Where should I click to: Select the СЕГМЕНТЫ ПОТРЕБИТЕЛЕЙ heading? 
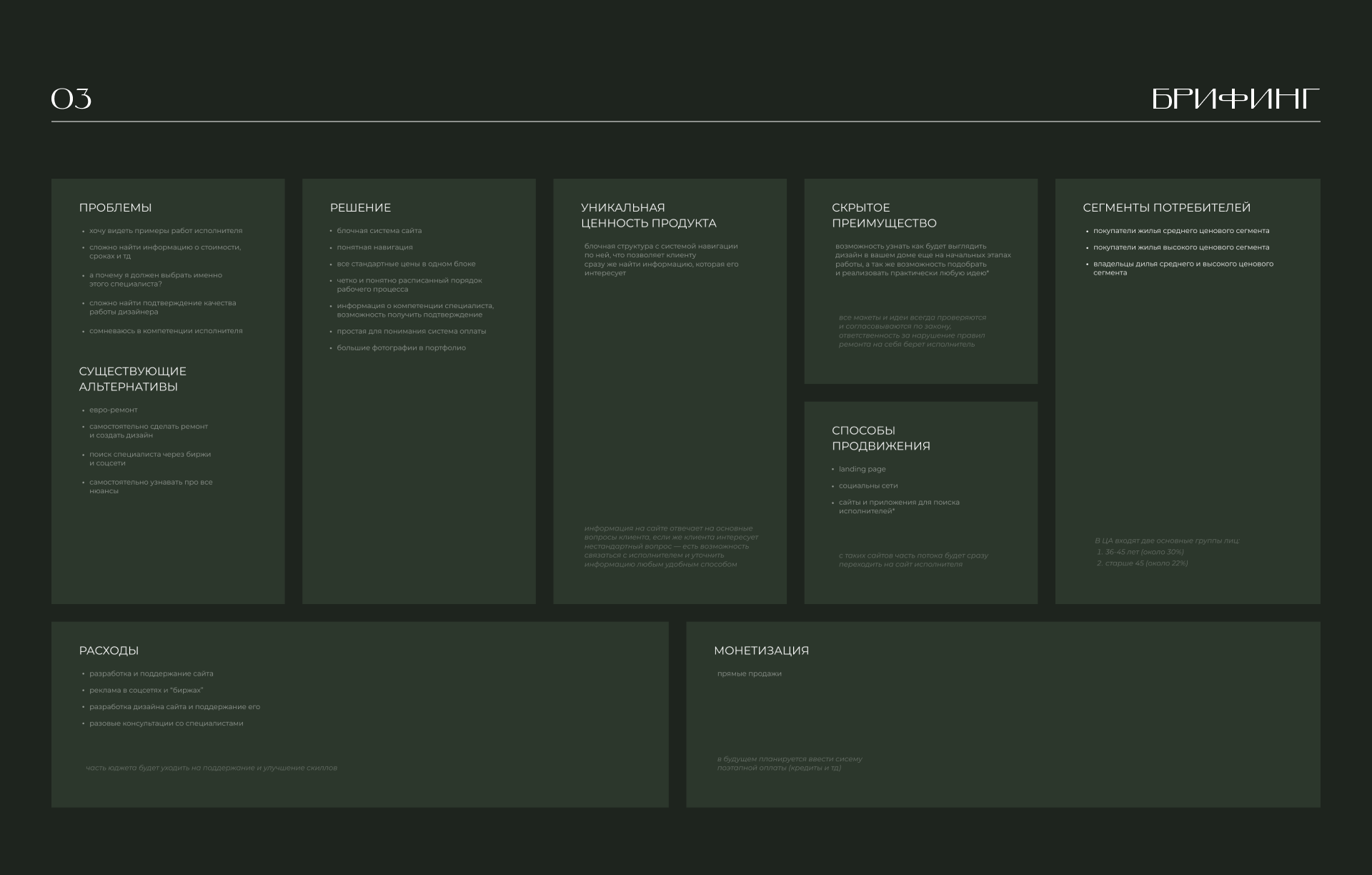tap(1166, 208)
